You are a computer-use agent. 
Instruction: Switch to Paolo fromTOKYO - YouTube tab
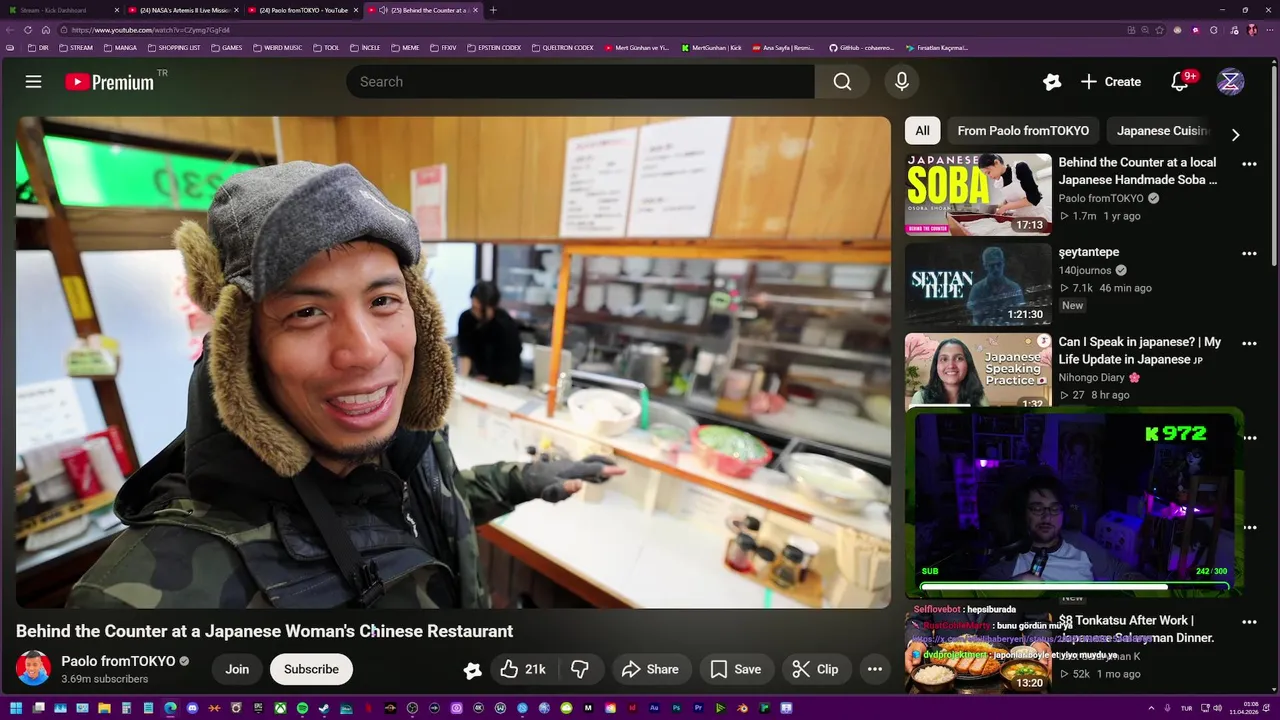(x=304, y=10)
